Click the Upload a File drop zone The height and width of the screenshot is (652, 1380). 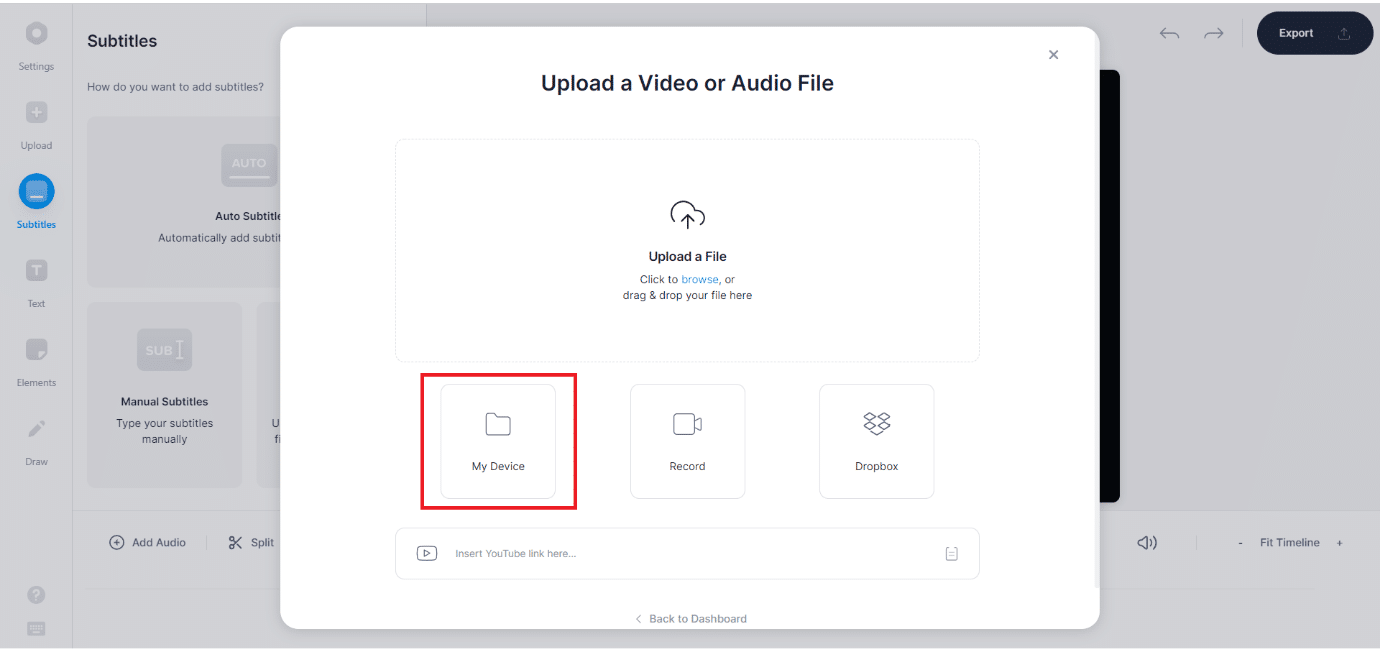coord(687,250)
